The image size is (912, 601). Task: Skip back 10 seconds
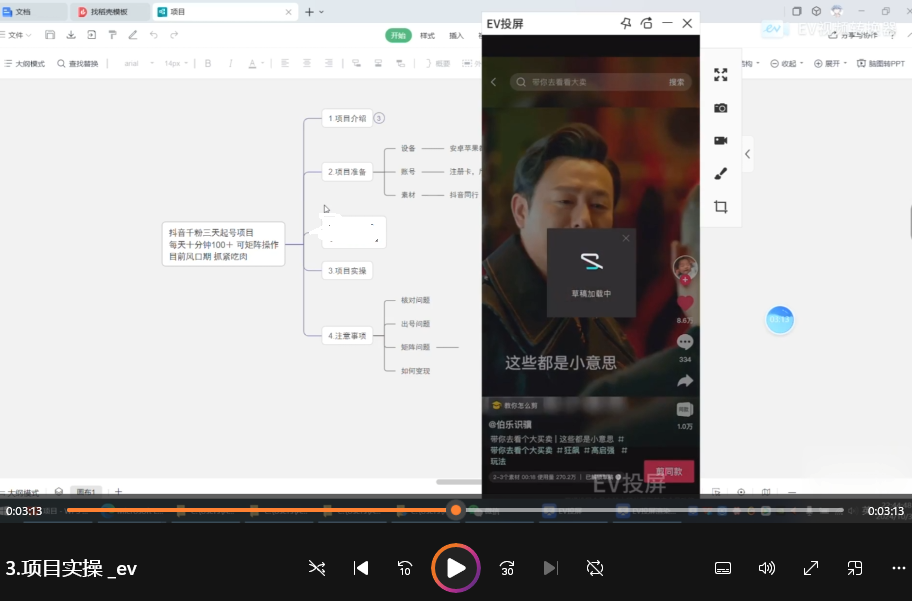point(405,568)
